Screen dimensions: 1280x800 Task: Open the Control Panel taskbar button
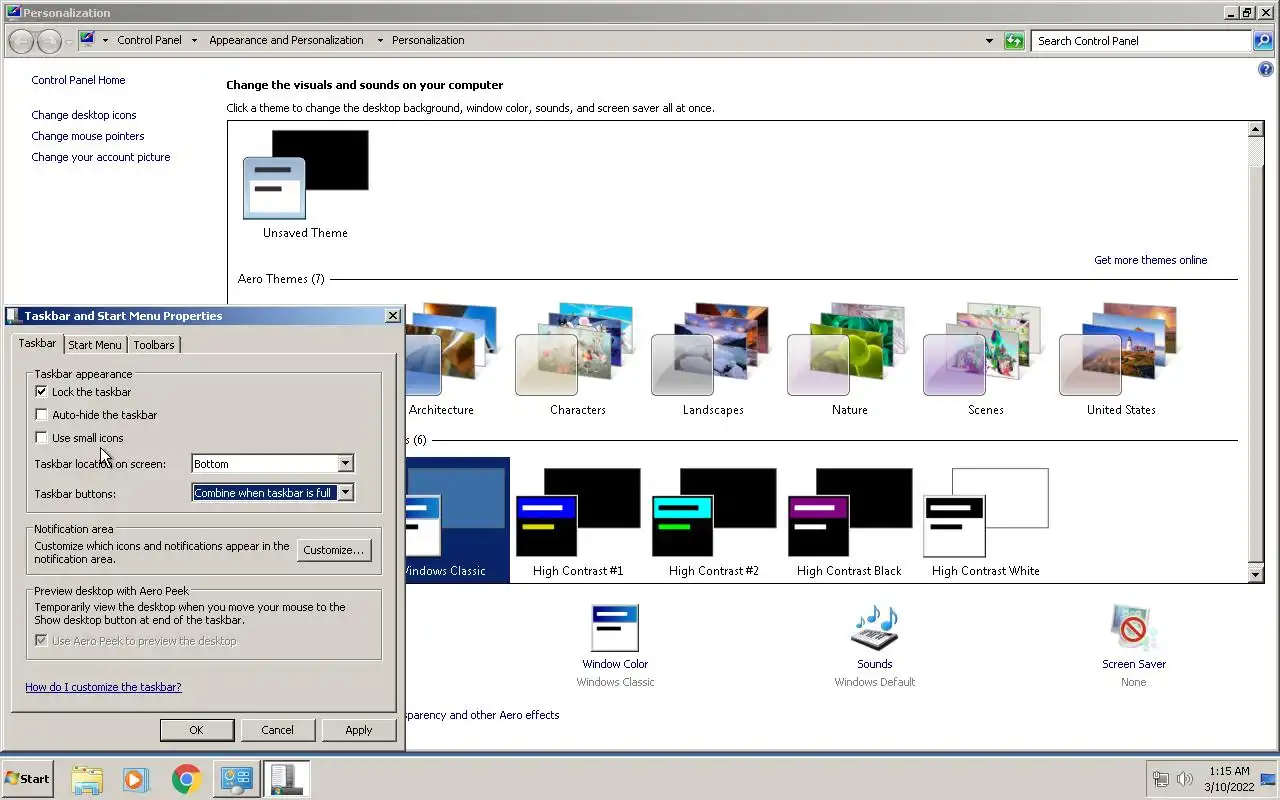click(x=236, y=779)
